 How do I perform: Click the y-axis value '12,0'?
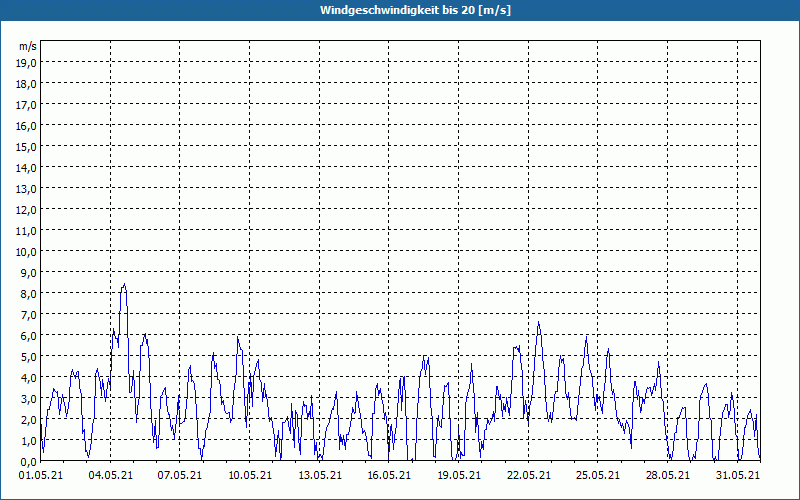[x=28, y=210]
